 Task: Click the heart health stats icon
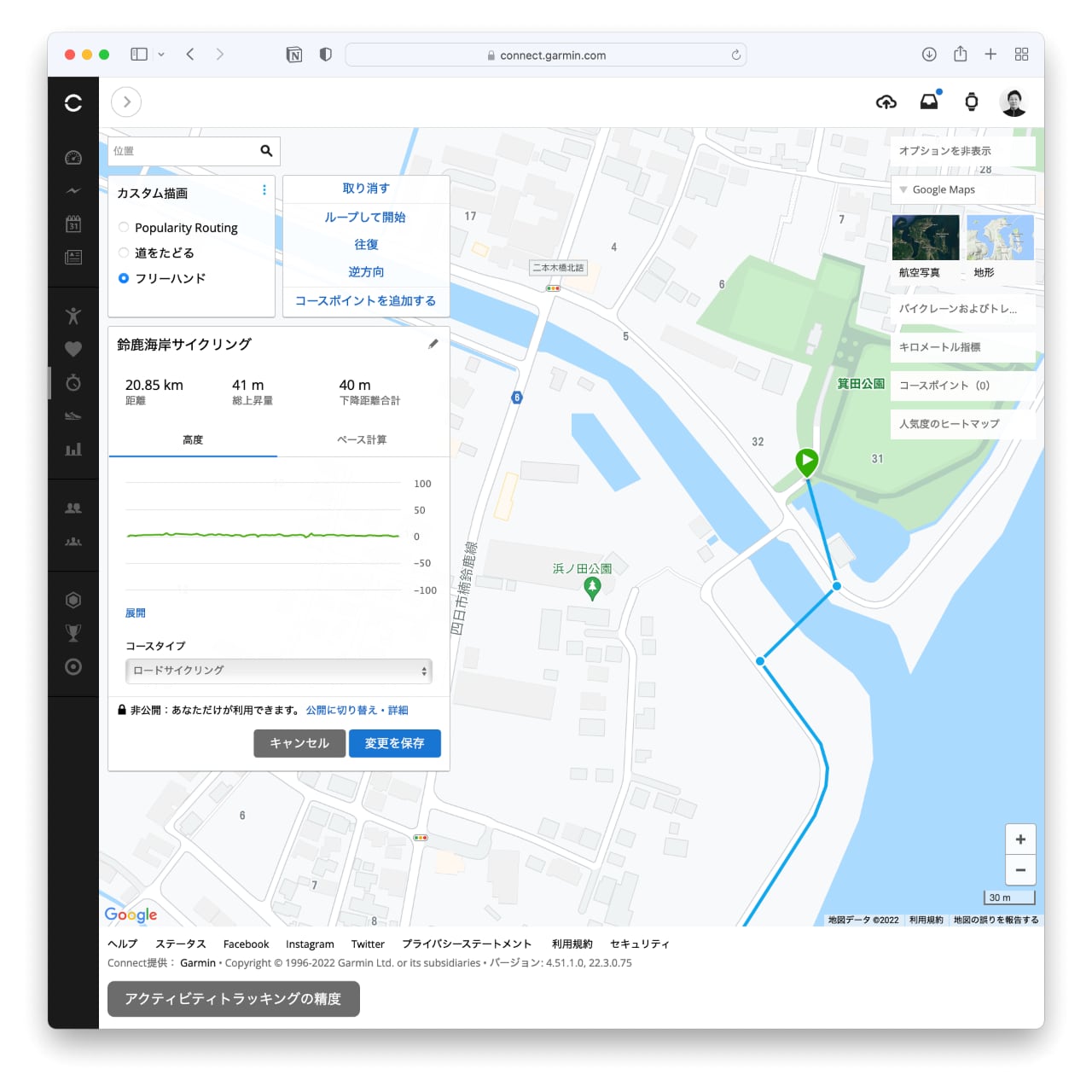pyautogui.click(x=73, y=349)
